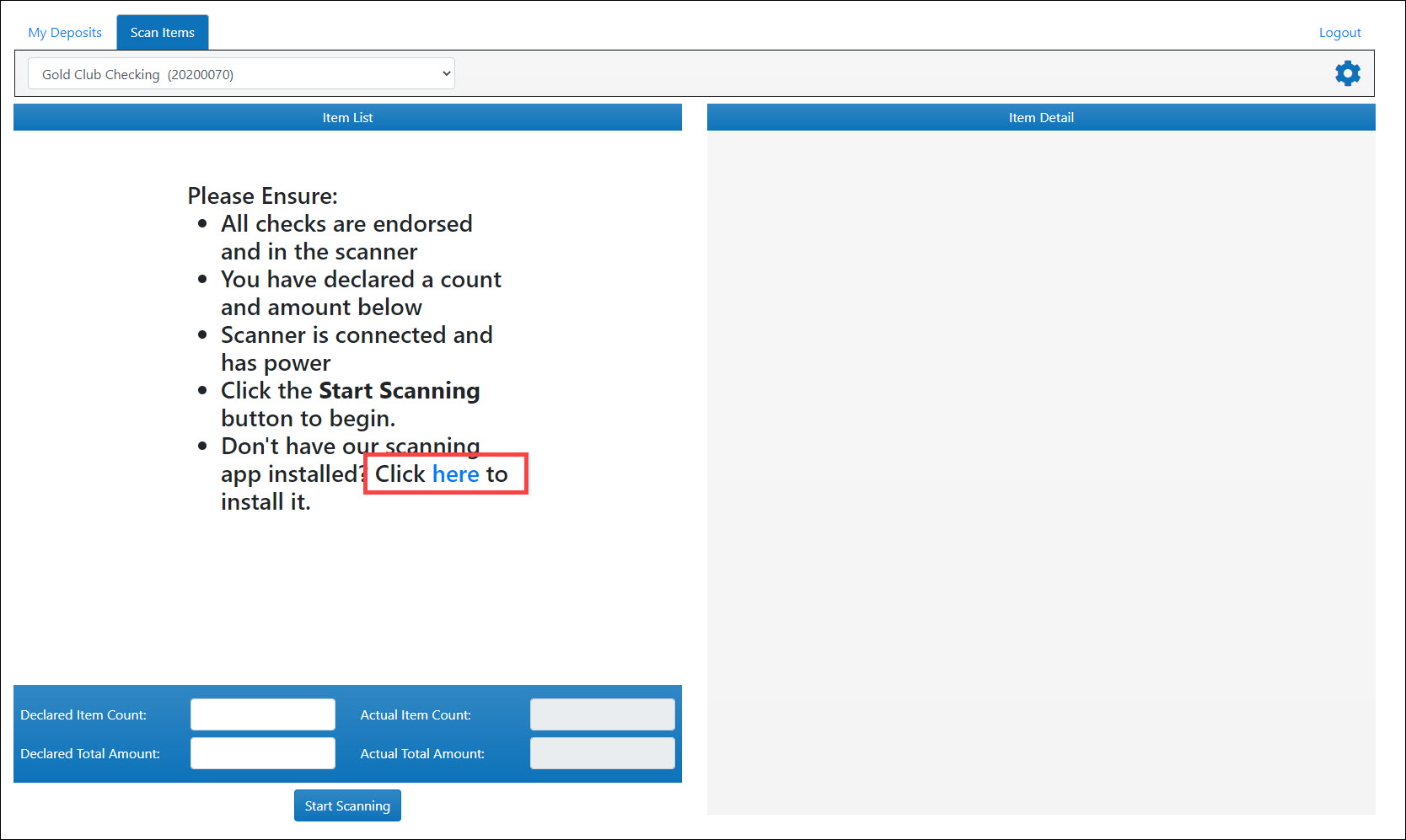
Task: Click the 'Actual Total Amount:' label
Action: [422, 754]
